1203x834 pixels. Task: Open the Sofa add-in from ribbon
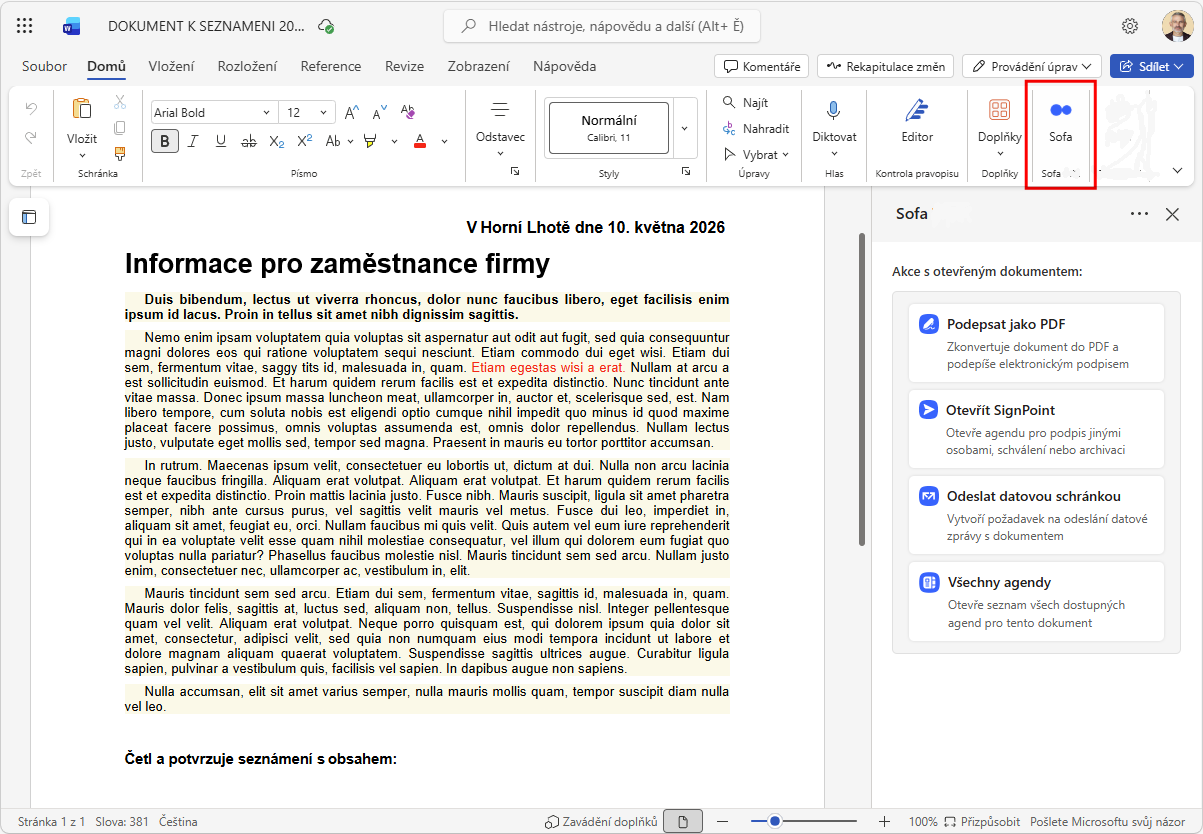1061,121
